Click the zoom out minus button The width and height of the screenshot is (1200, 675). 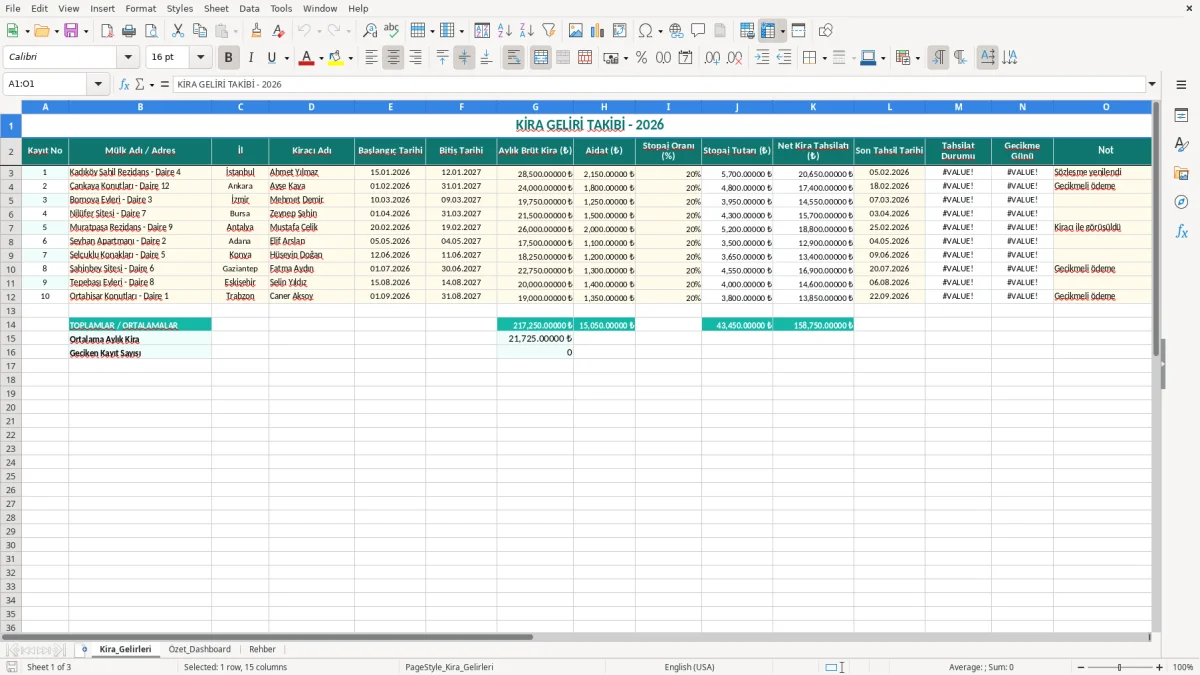tap(1079, 667)
